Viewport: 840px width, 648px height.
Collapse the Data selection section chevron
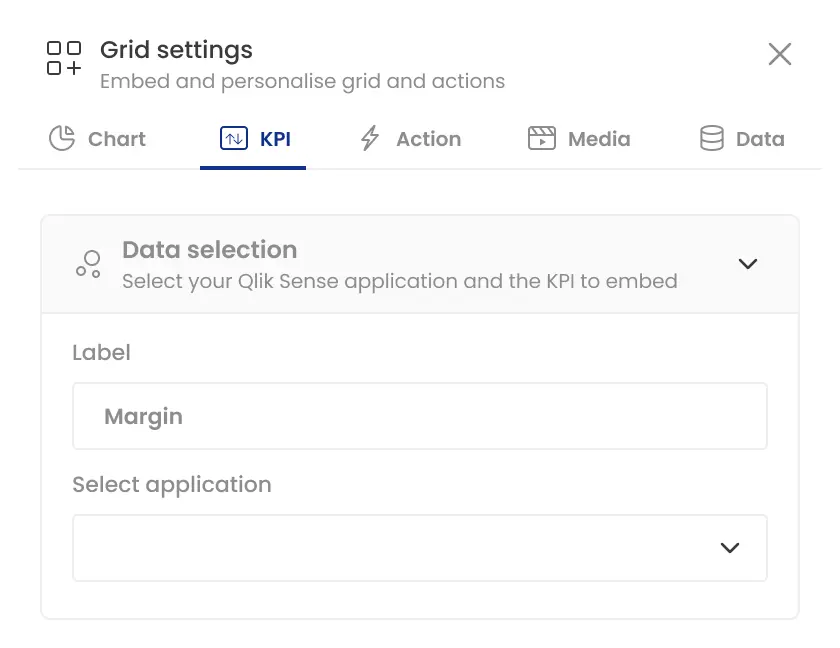(748, 263)
